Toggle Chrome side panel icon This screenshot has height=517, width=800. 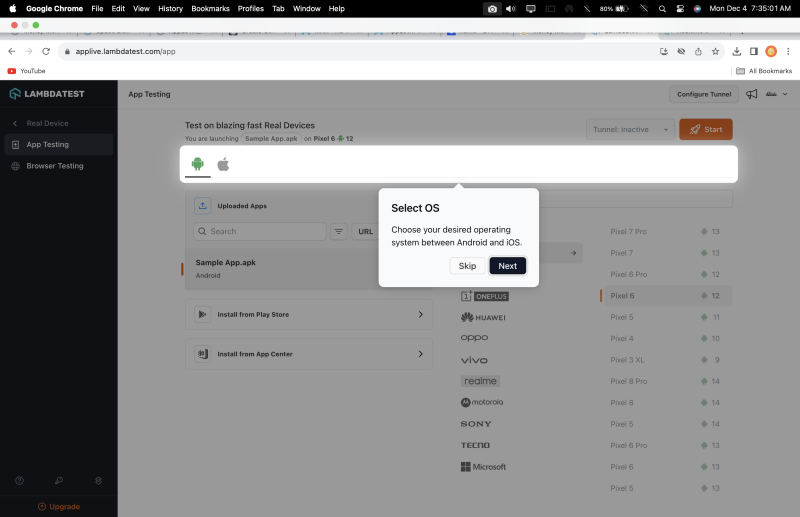pyautogui.click(x=754, y=52)
